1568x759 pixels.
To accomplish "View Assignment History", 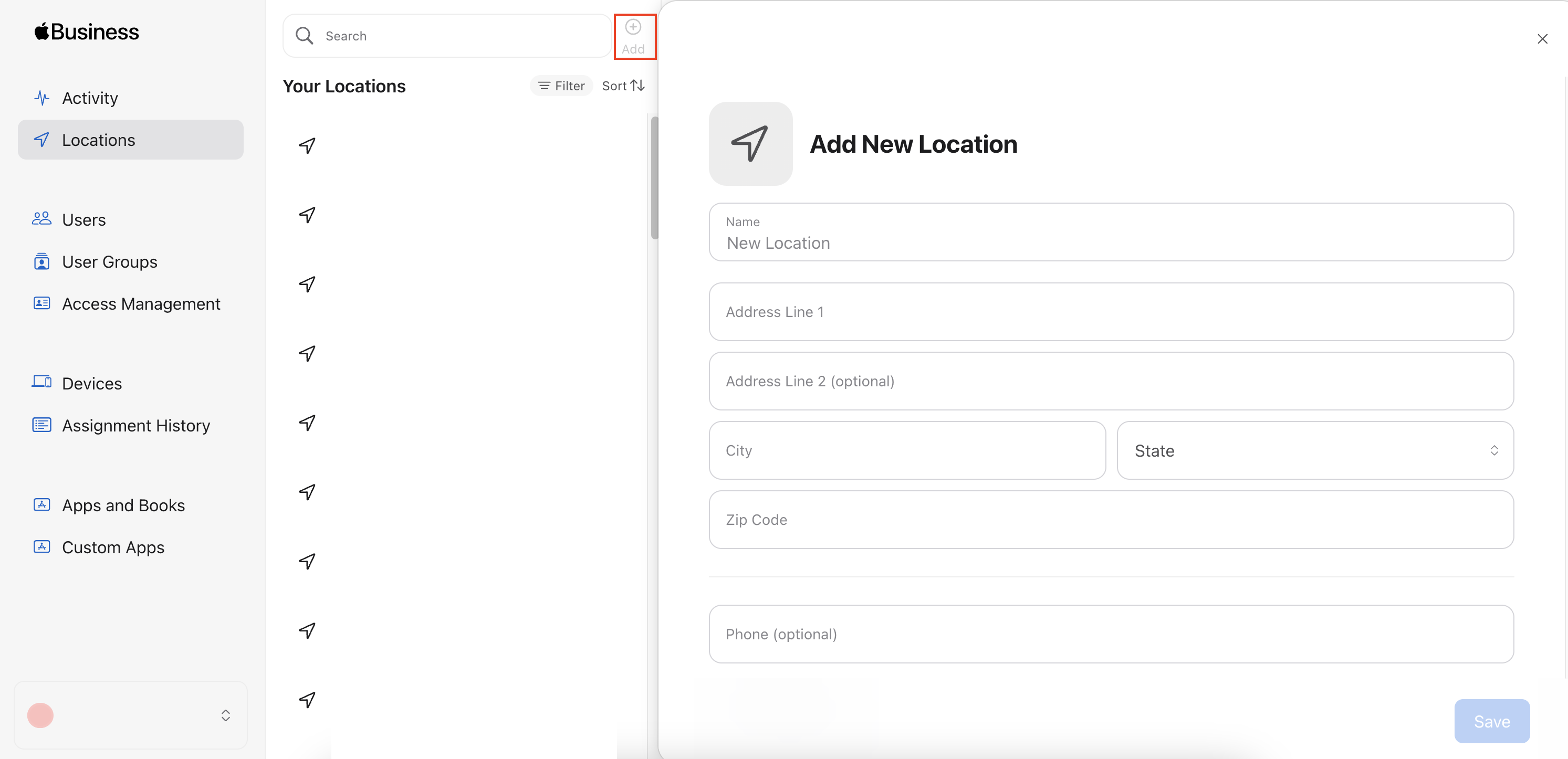I will coord(135,426).
